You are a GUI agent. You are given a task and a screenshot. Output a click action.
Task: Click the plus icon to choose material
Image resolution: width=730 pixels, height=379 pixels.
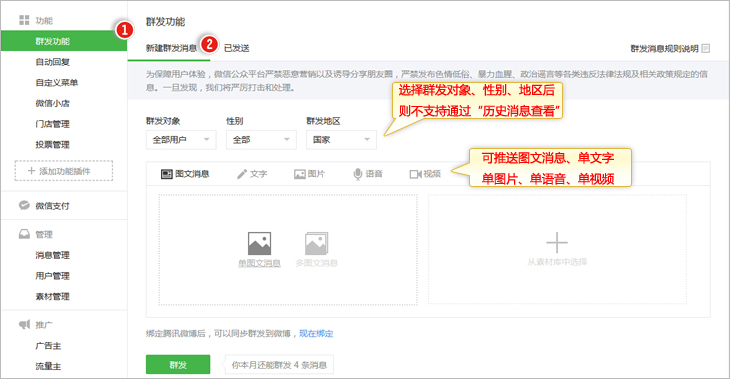click(557, 243)
